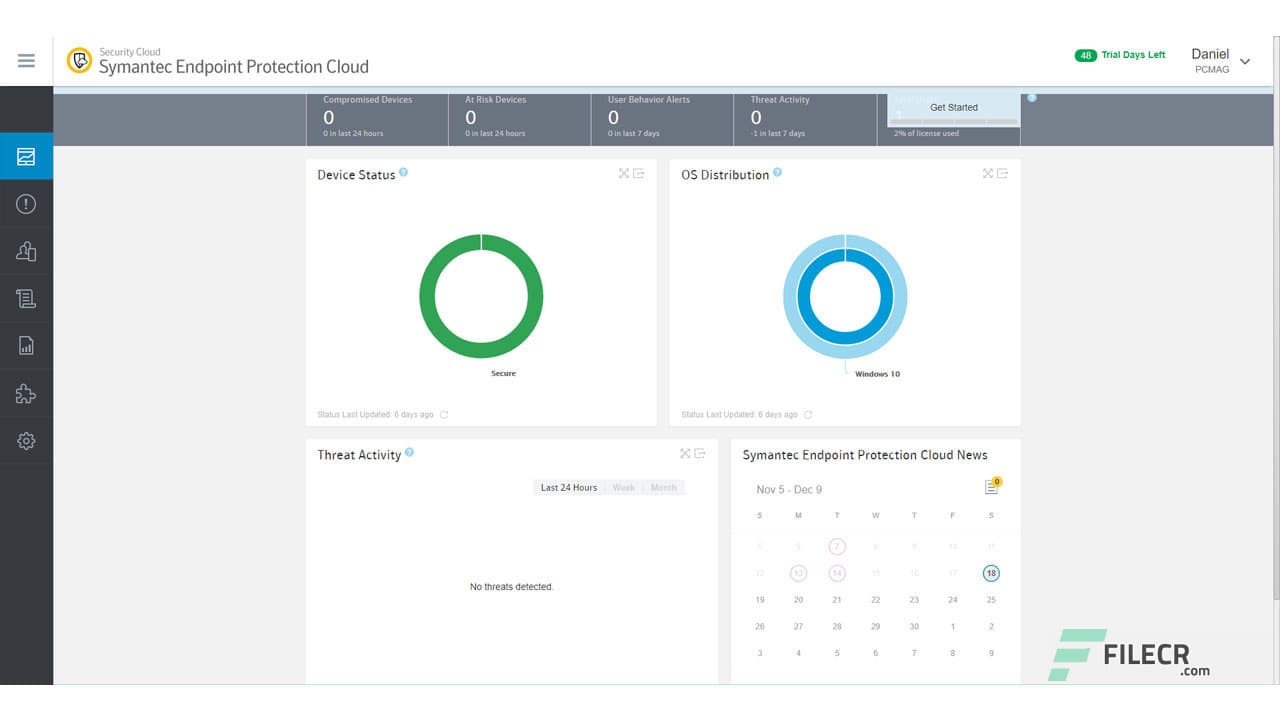Open the hamburger navigation menu
1280x720 pixels.
pyautogui.click(x=26, y=60)
